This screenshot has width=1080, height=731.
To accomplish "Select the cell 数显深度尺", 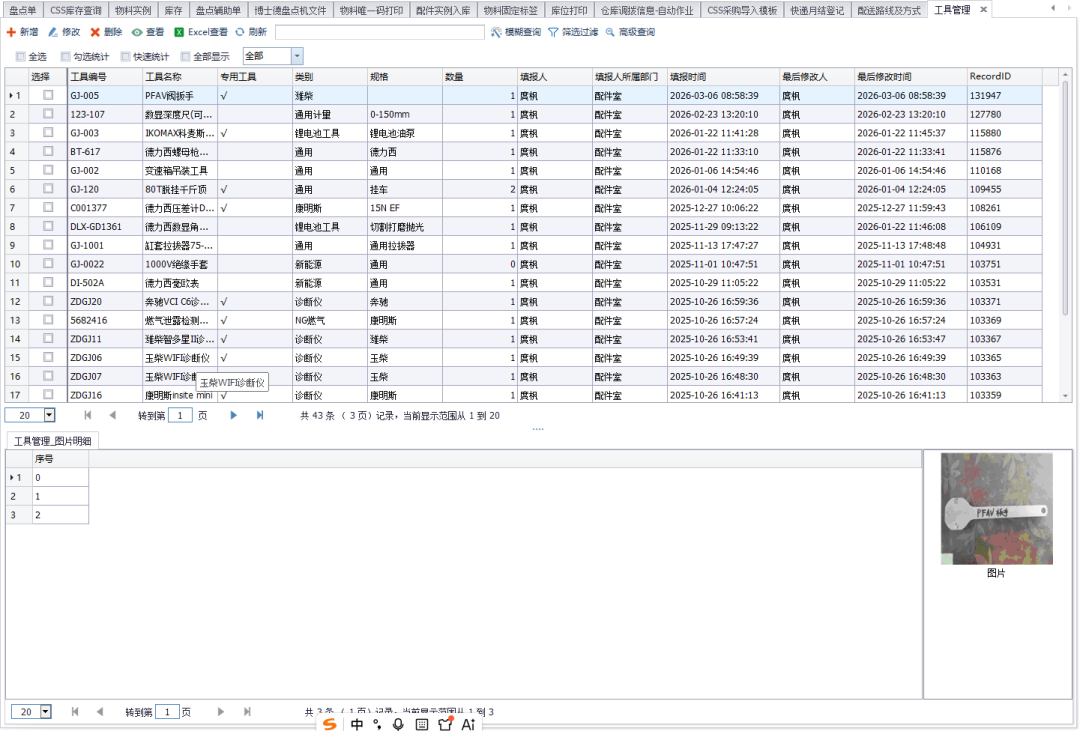I will pyautogui.click(x=180, y=114).
